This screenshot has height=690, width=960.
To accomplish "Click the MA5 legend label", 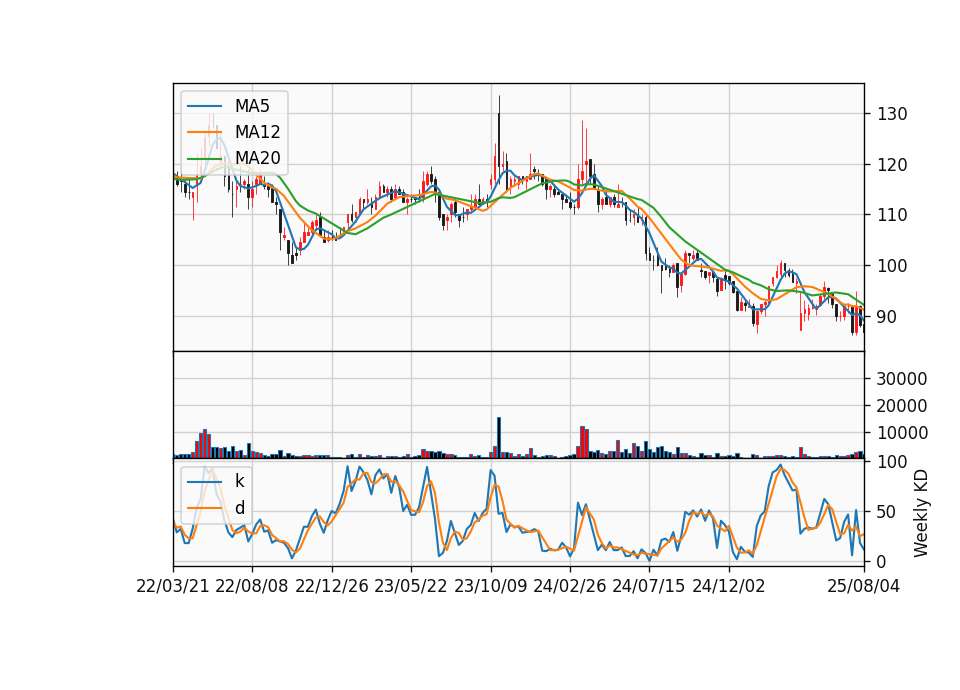I will pos(252,106).
